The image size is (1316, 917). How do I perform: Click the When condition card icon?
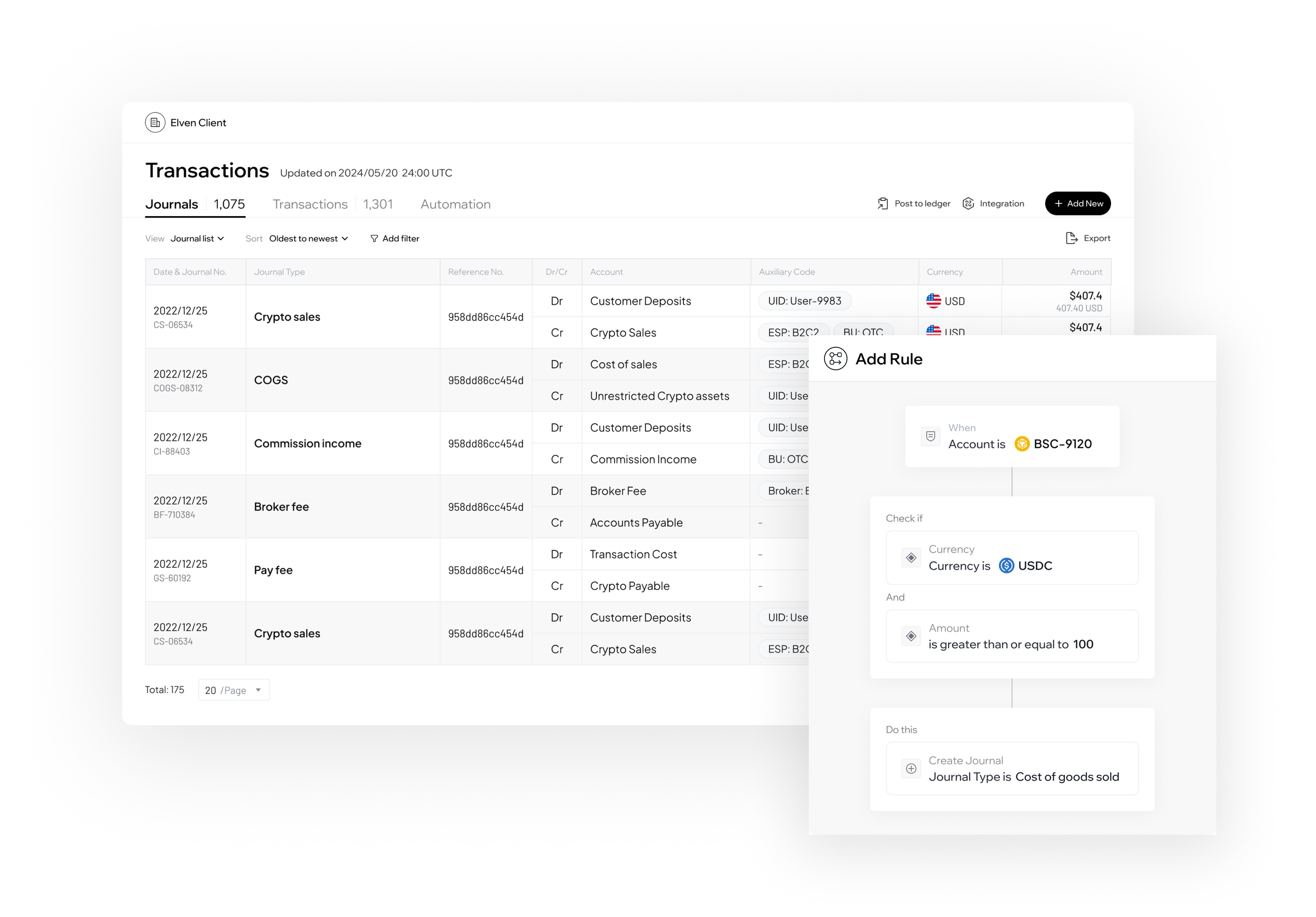click(x=930, y=437)
